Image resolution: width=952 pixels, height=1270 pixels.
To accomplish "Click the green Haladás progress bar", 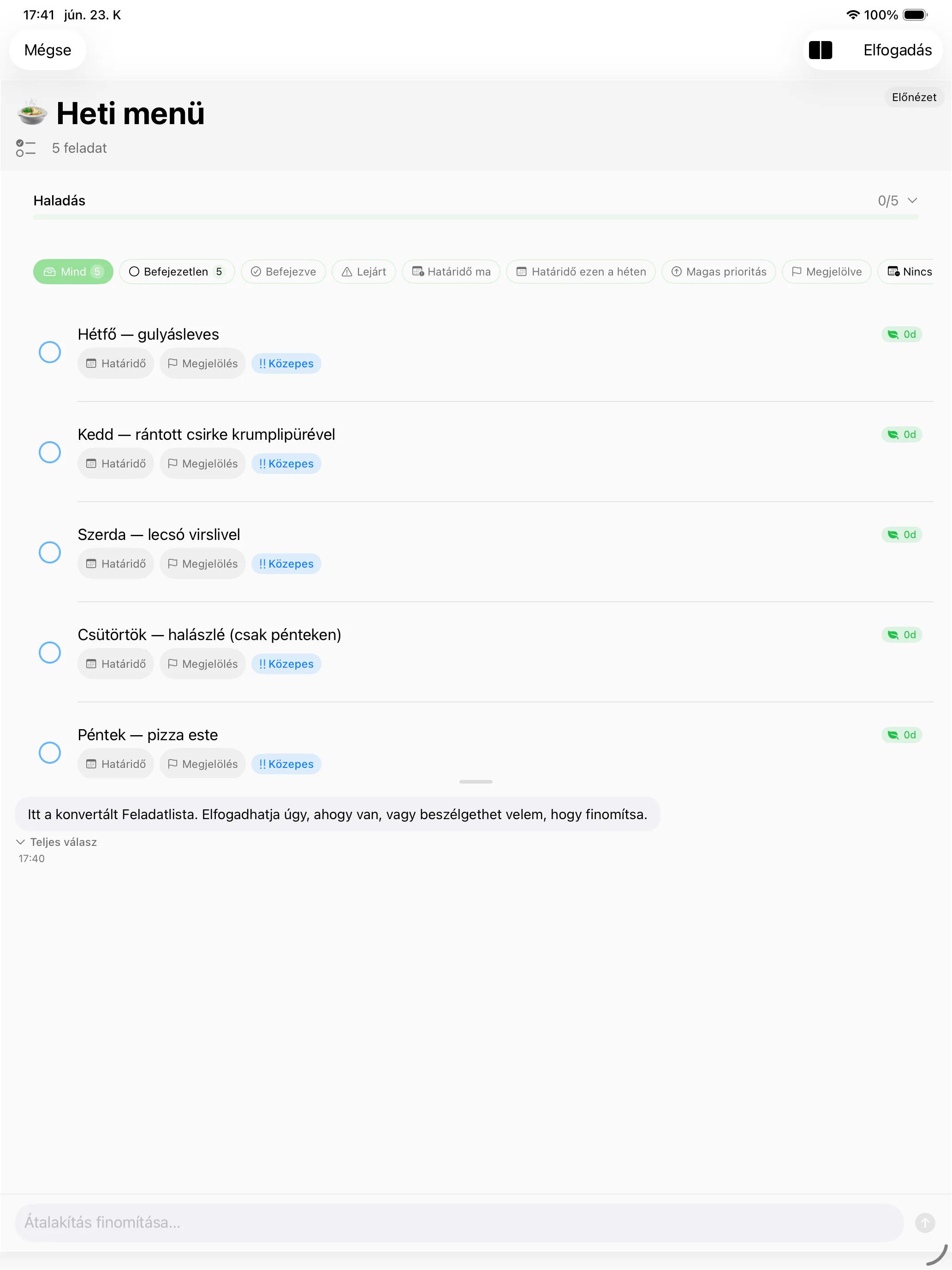I will 476,217.
